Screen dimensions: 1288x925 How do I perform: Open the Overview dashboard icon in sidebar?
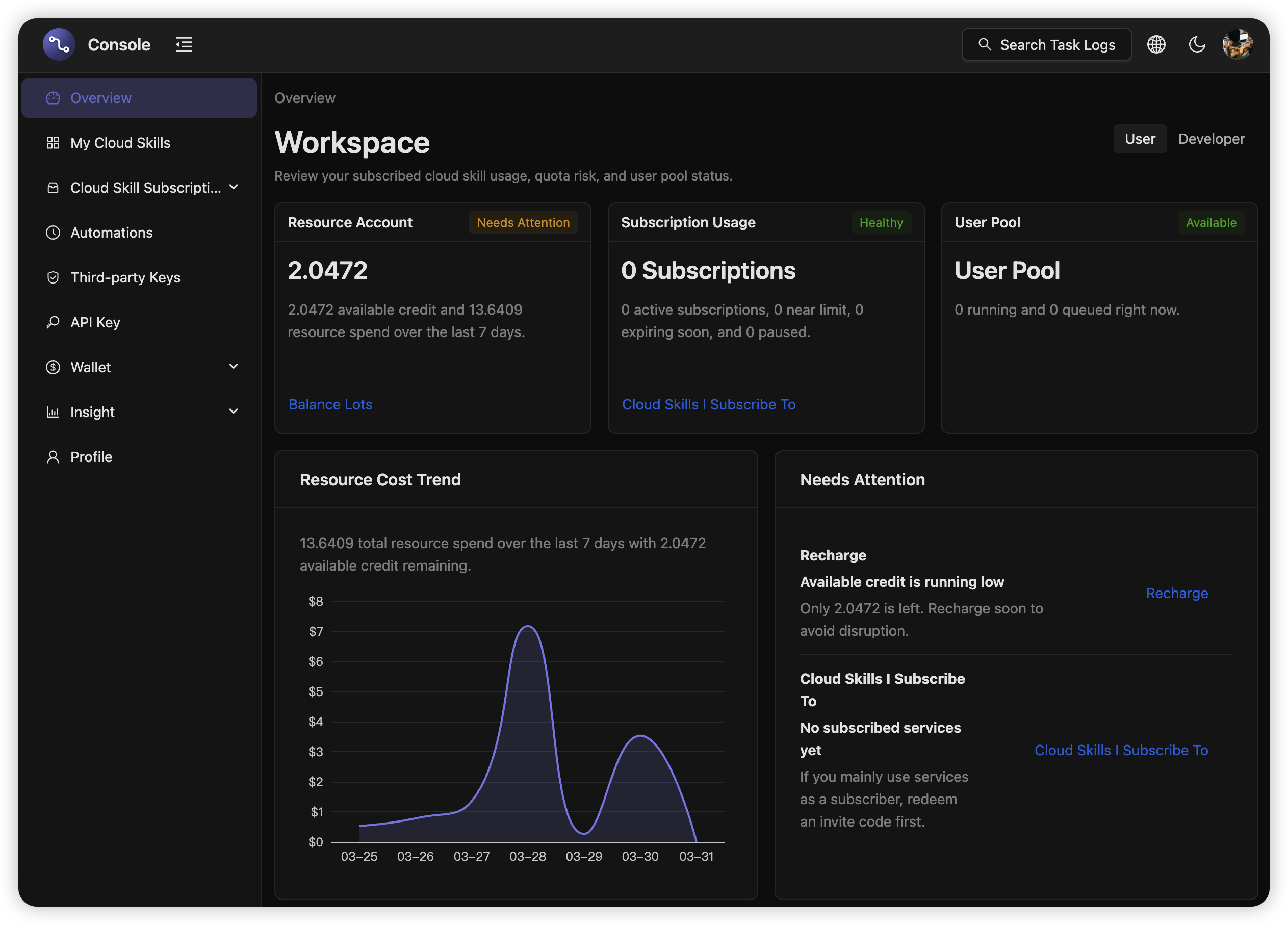coord(53,98)
